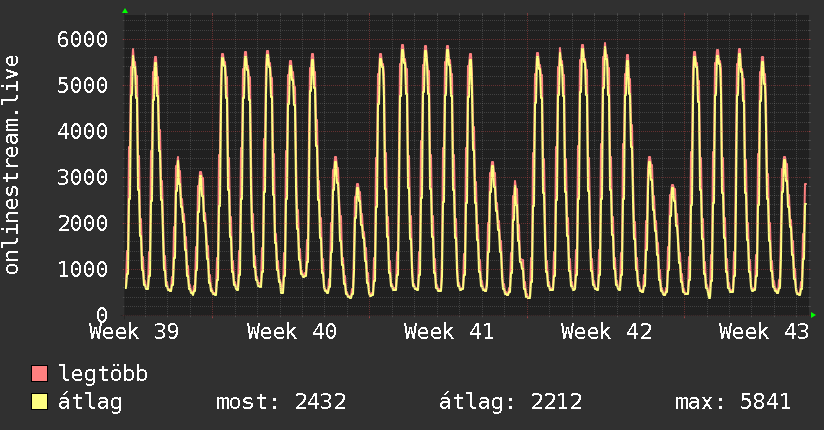Click the 5000 y-axis value
The width and height of the screenshot is (824, 430).
tap(83, 85)
